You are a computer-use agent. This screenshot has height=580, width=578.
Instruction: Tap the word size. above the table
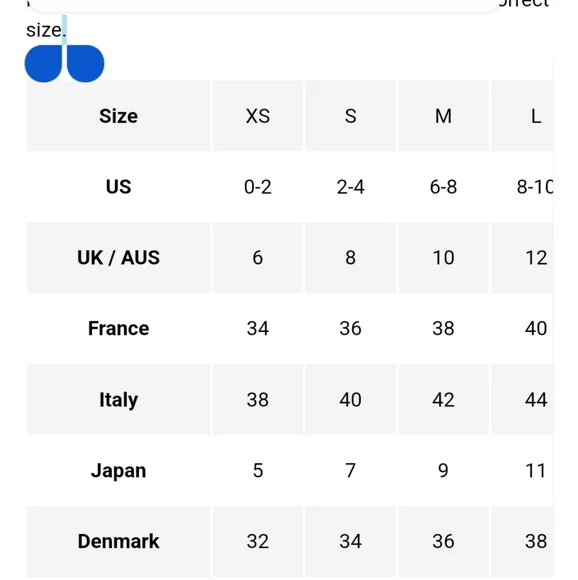pos(46,30)
